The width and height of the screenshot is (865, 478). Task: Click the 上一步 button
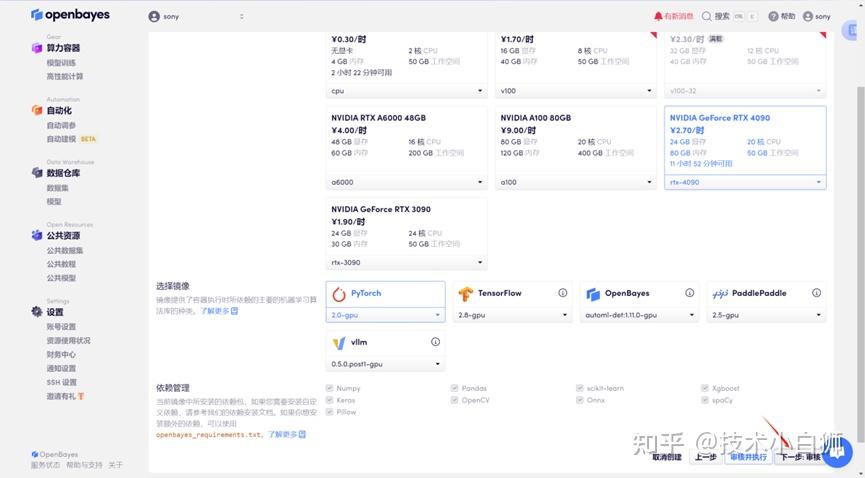click(x=706, y=457)
